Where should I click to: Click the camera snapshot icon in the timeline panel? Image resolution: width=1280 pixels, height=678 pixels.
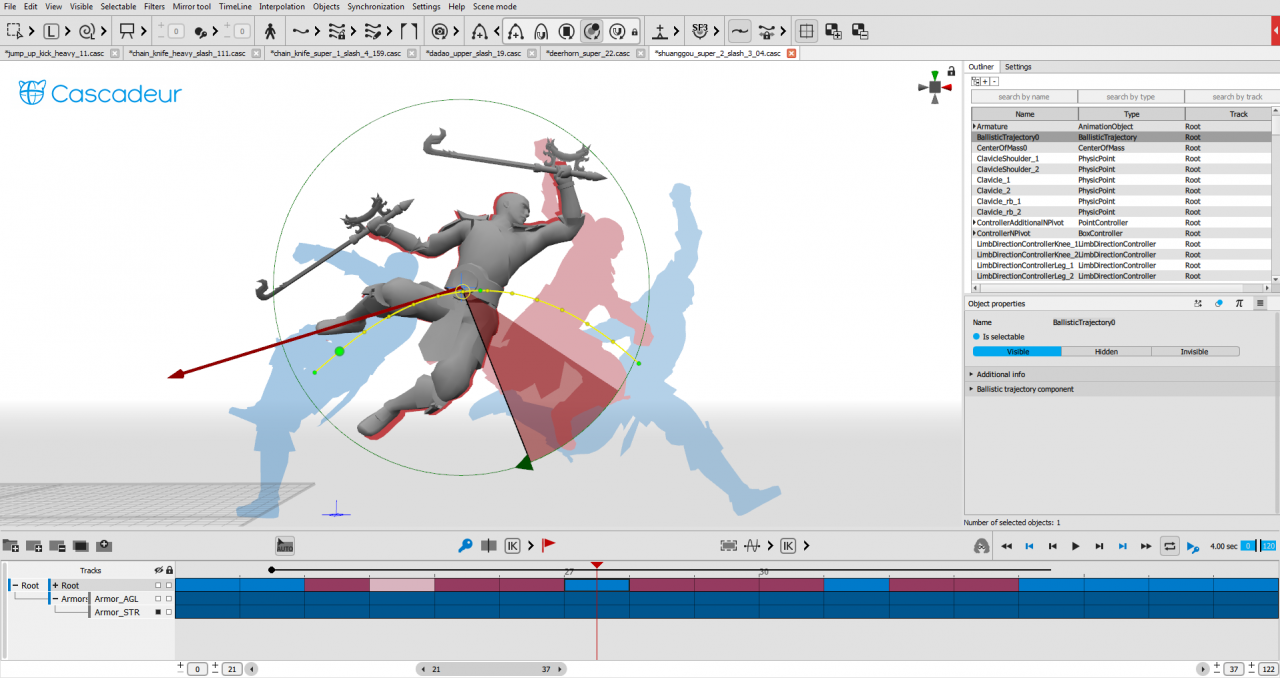point(104,545)
